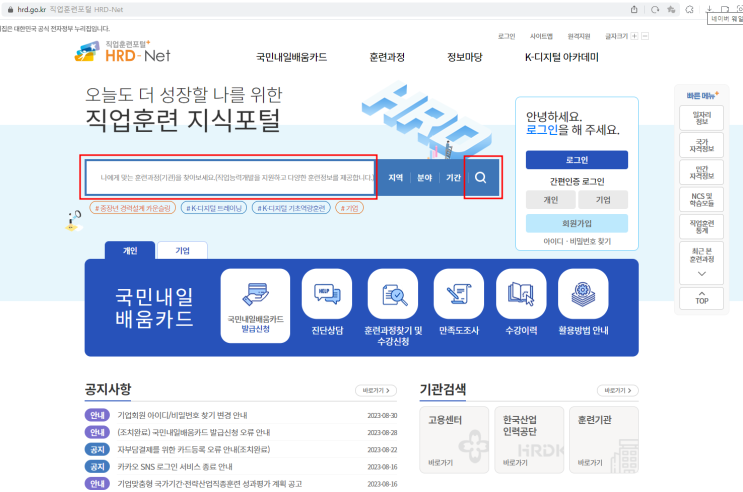Click #중장년 경력설계 카운슬링 tag

(x=133, y=208)
